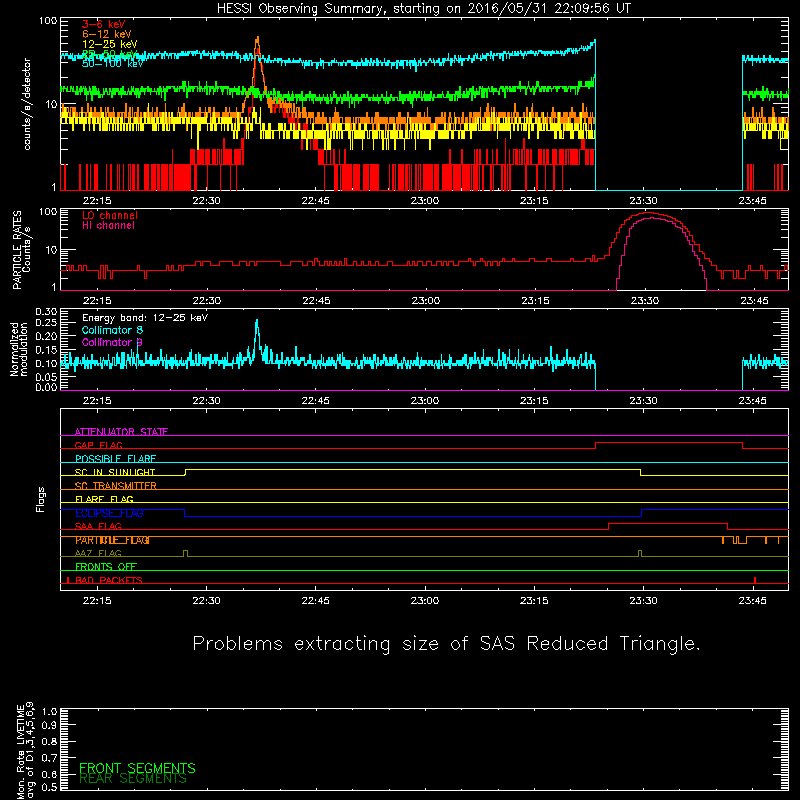This screenshot has height=800, width=800.
Task: Click the BAD_PACKETS flag label
Action: click(109, 581)
